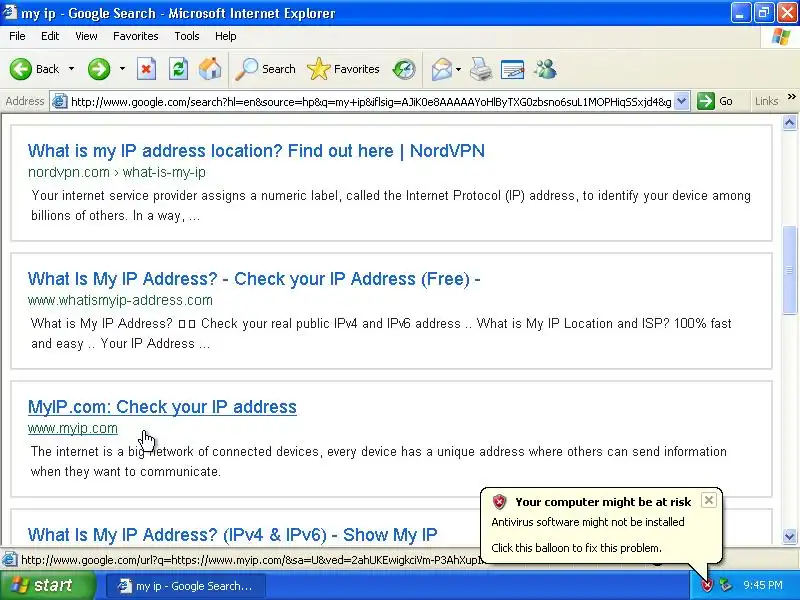Click the nordvpn.com what-is-my-ip URL text
Viewport: 800px width, 600px height.
117,172
